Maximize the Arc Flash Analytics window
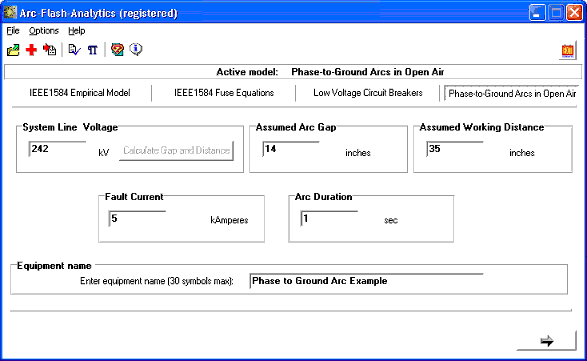This screenshot has width=587, height=361. [556, 13]
